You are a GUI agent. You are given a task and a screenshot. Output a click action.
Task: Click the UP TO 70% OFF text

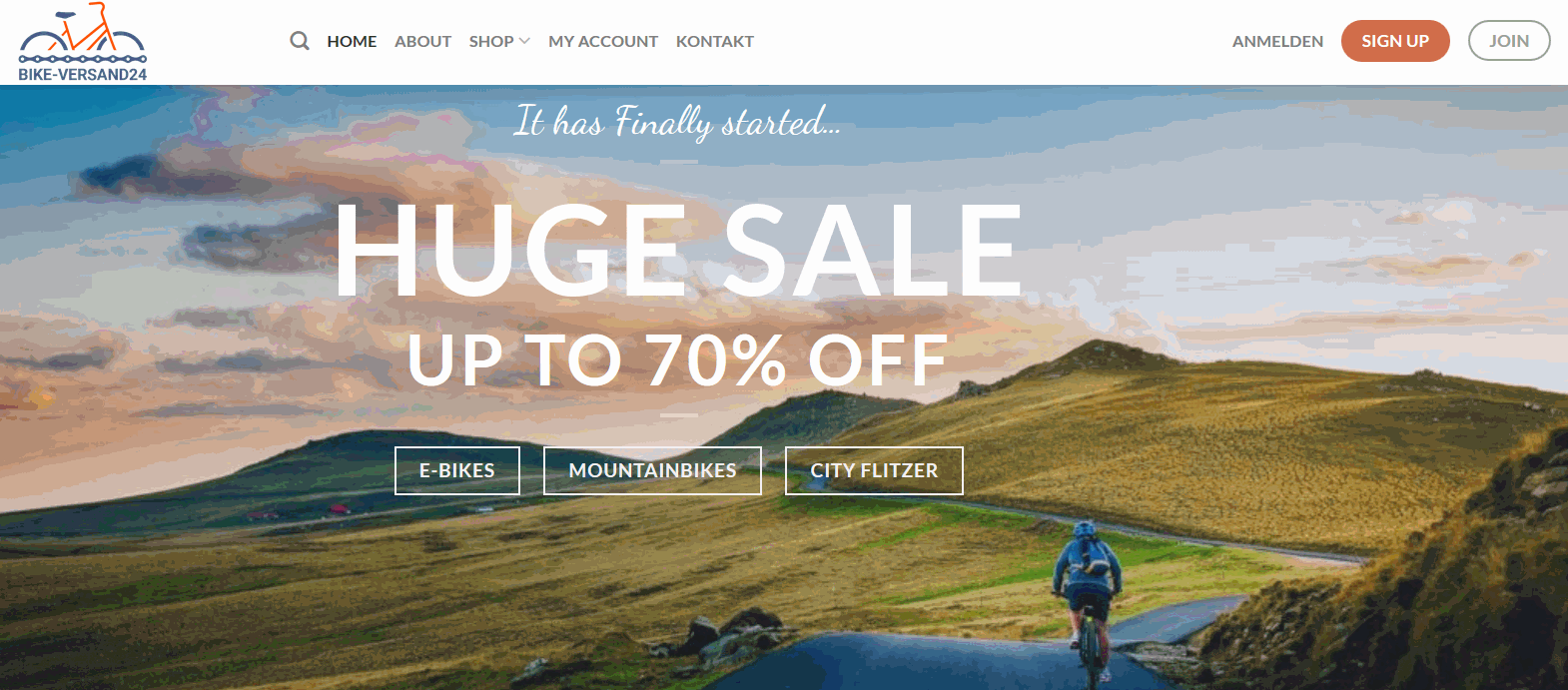coord(678,359)
